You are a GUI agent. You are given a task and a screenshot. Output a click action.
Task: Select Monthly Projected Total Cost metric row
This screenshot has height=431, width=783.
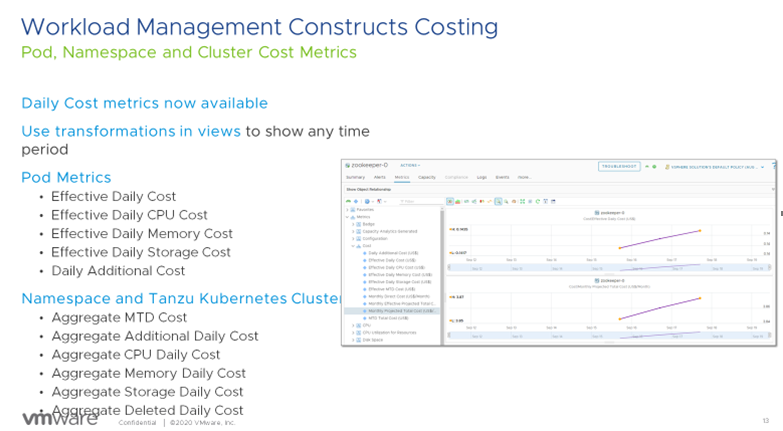click(392, 311)
